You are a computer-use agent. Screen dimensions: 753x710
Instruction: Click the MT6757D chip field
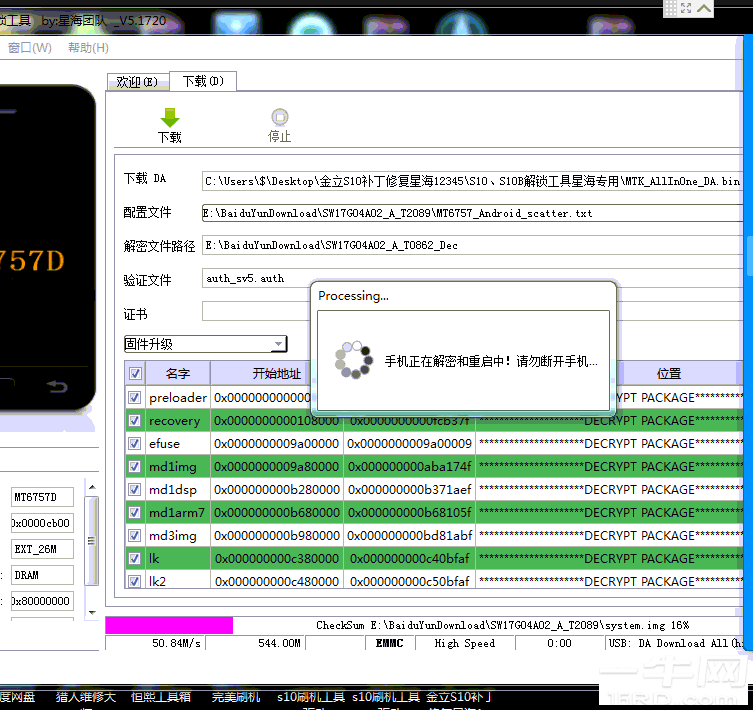(42, 497)
